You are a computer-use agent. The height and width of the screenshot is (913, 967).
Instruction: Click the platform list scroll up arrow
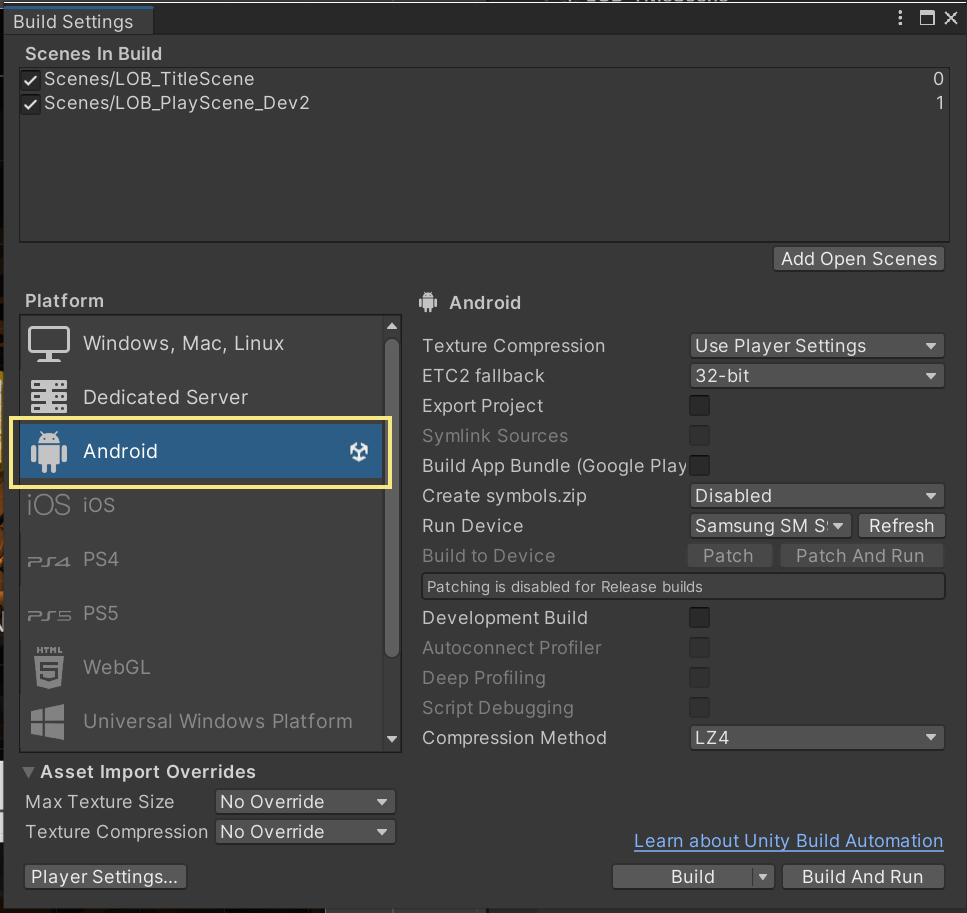392,326
